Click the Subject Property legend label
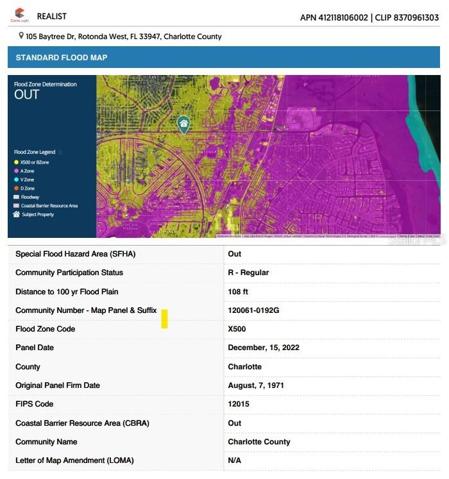 38,214
